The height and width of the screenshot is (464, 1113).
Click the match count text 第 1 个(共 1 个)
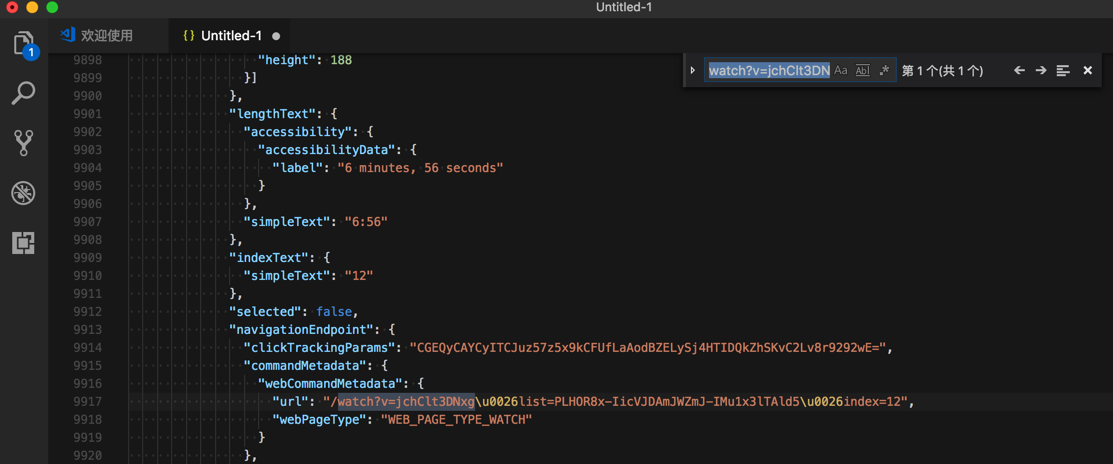[x=942, y=71]
